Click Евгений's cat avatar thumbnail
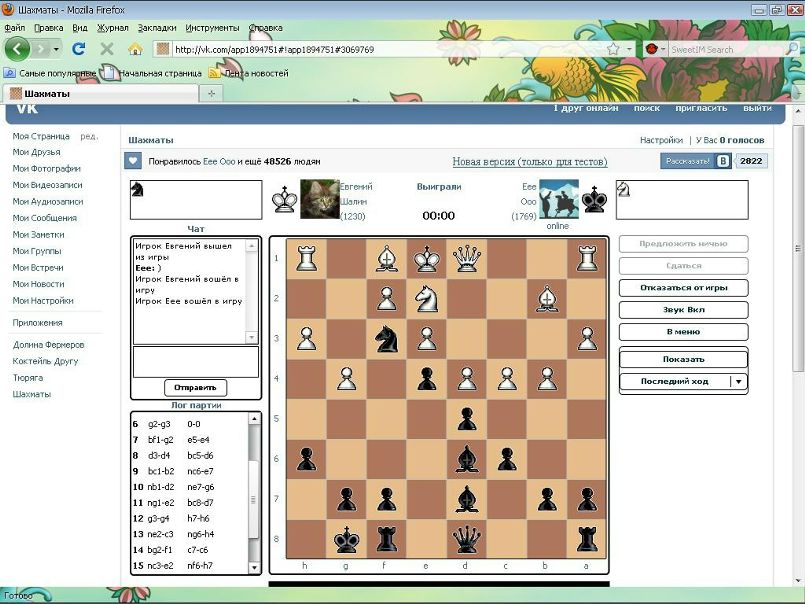 click(x=319, y=199)
